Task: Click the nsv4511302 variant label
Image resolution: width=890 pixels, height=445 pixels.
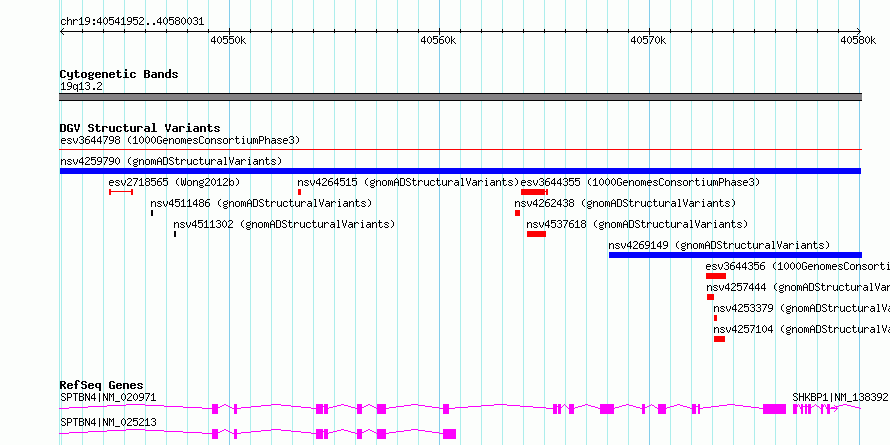Action: coord(284,224)
